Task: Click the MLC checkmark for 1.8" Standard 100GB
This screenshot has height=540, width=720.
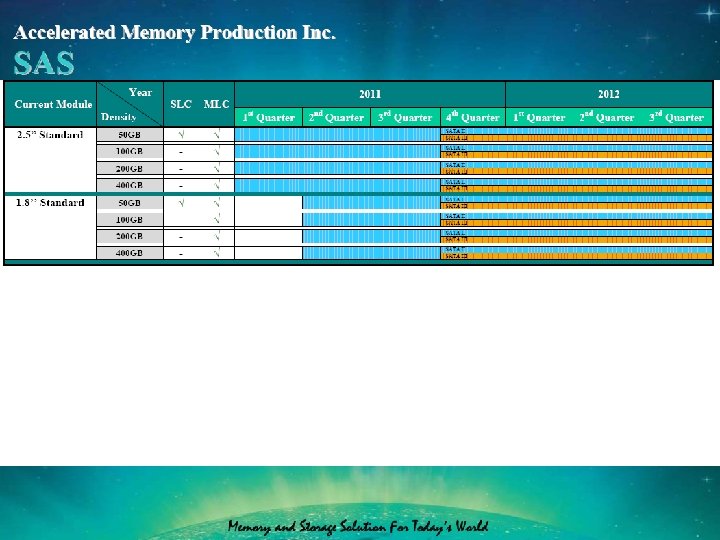Action: pos(217,219)
